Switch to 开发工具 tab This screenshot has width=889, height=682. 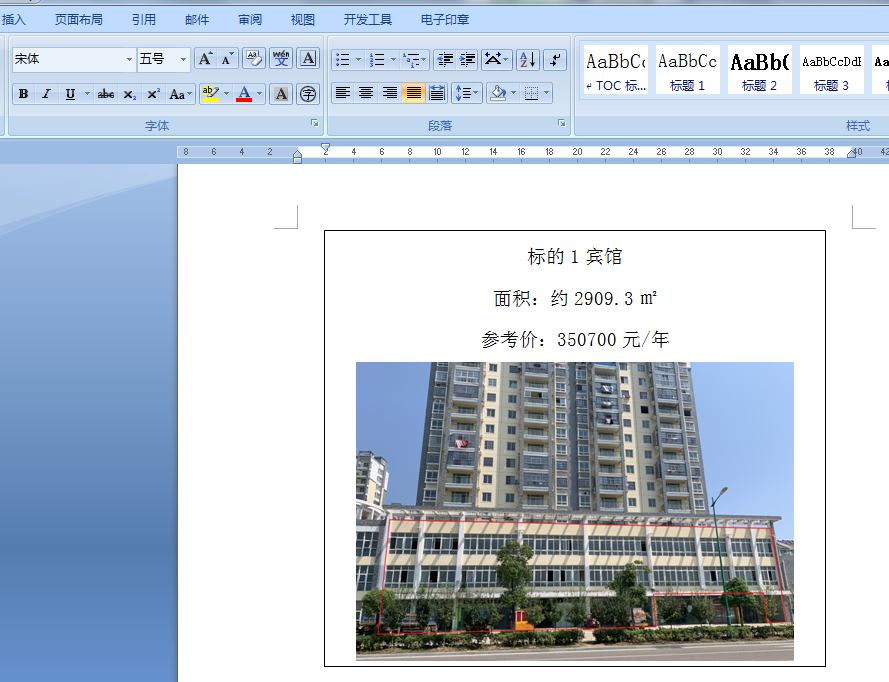[x=367, y=20]
